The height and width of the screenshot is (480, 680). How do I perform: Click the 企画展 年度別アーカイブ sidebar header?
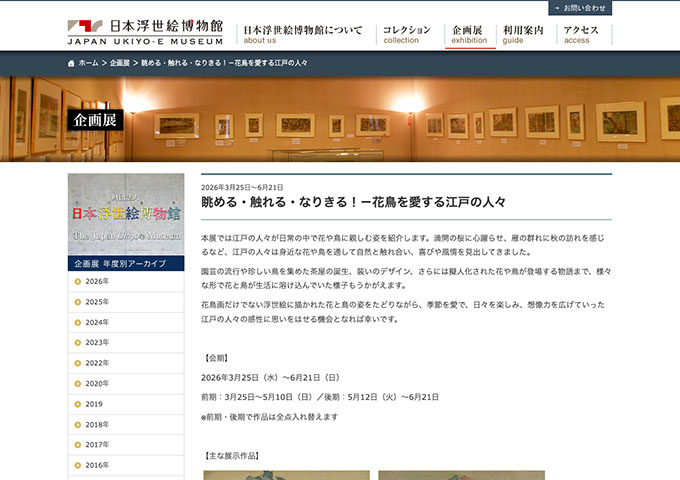(126, 263)
